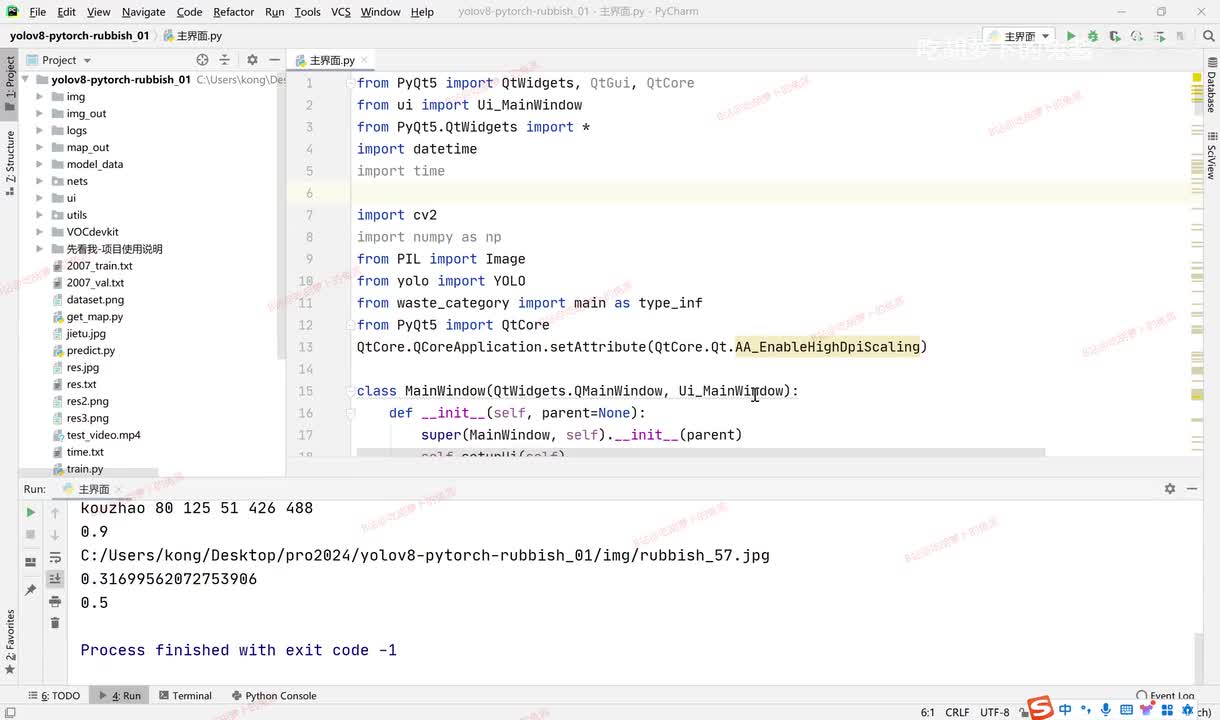
Task: Close the 主界面 Run tab
Action: [118, 489]
